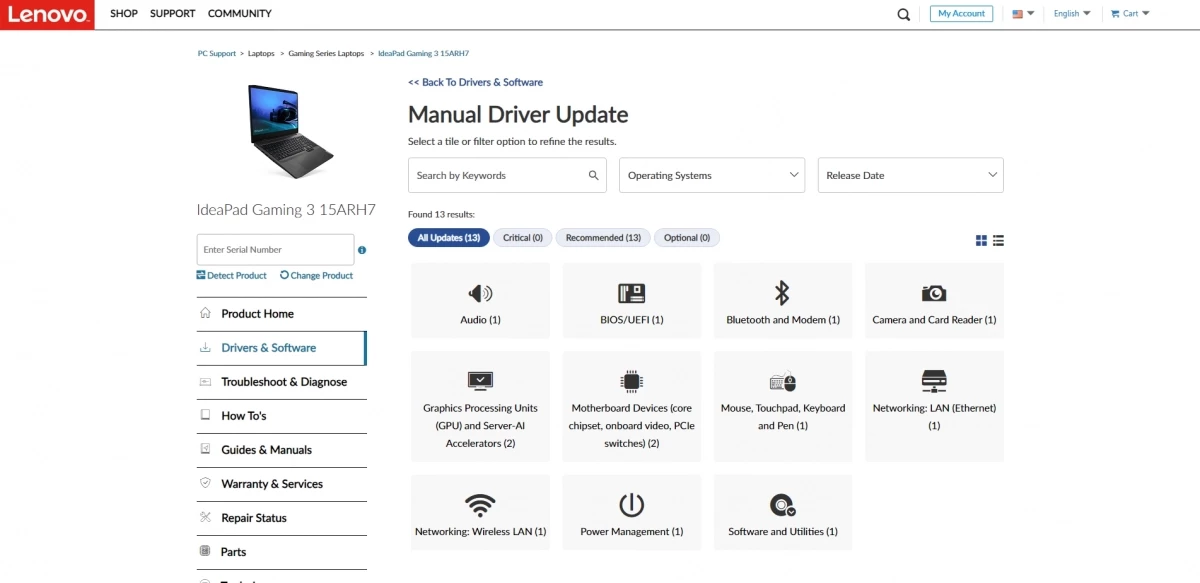Open Laptops breadcrumb link

(261, 53)
